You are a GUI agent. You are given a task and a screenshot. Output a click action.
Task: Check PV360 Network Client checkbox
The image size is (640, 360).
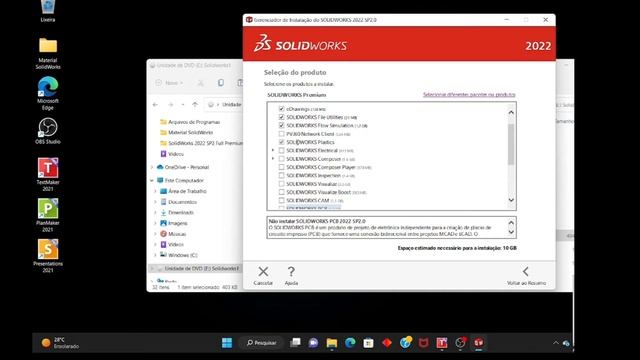[x=281, y=134]
